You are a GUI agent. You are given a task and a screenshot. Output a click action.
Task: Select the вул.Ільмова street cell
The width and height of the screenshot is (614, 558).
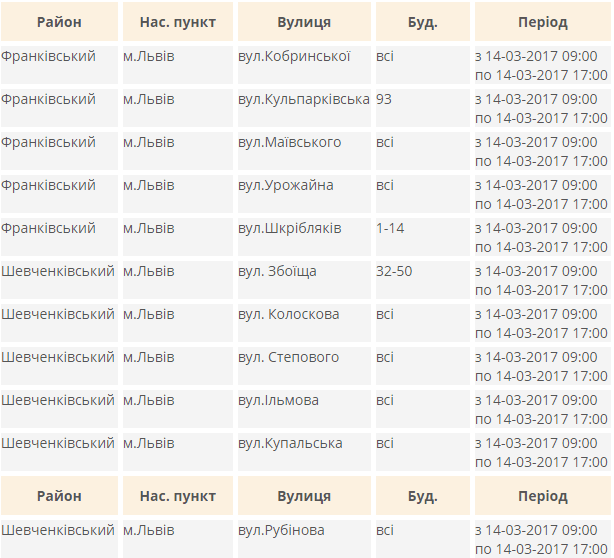pos(279,400)
